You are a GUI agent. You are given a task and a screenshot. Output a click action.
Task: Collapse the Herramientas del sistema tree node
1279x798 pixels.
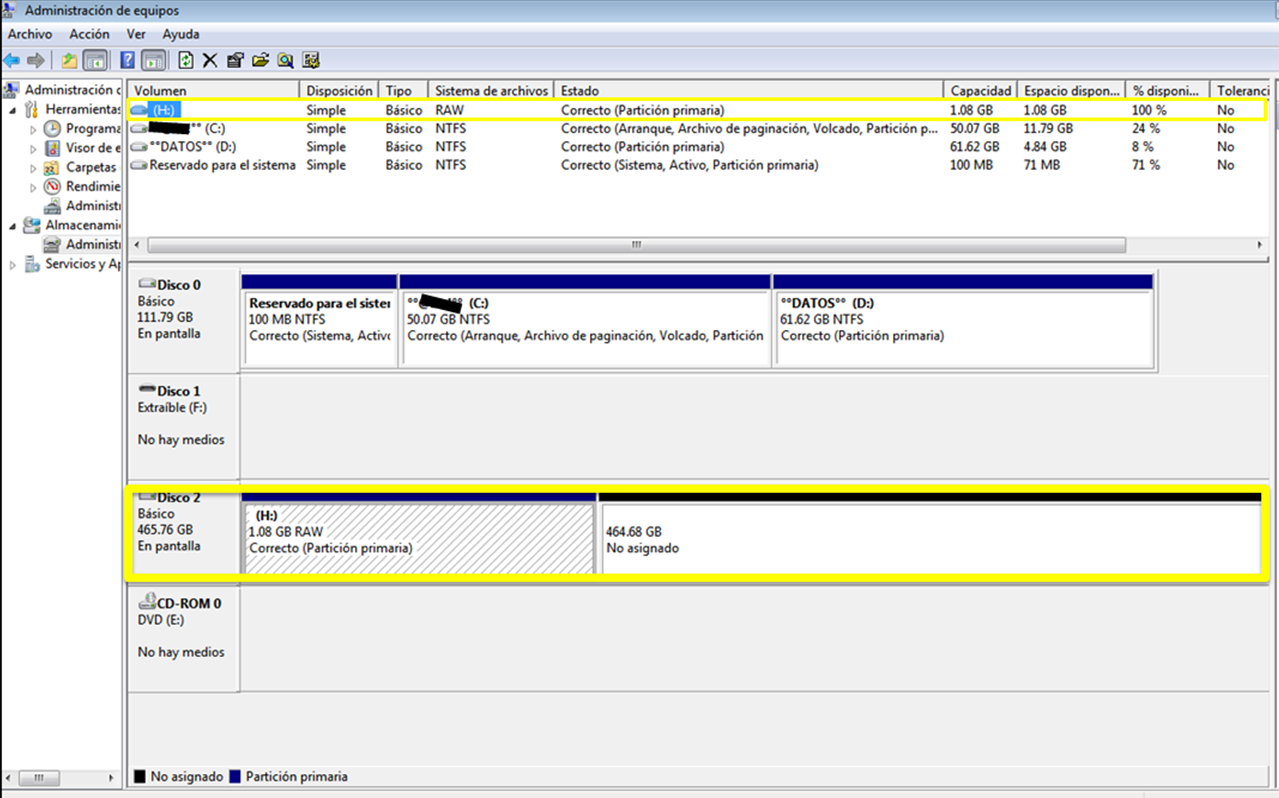click(13, 110)
